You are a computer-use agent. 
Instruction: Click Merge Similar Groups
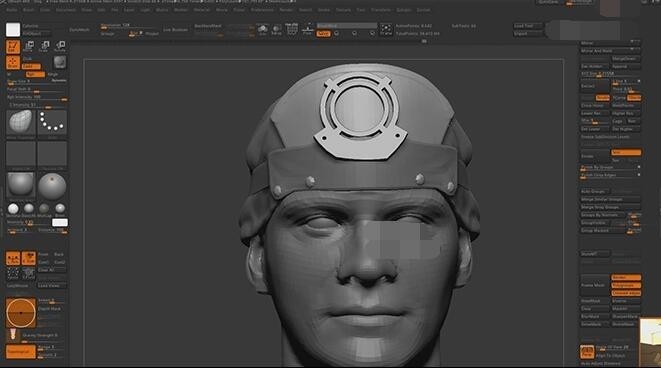(610, 199)
